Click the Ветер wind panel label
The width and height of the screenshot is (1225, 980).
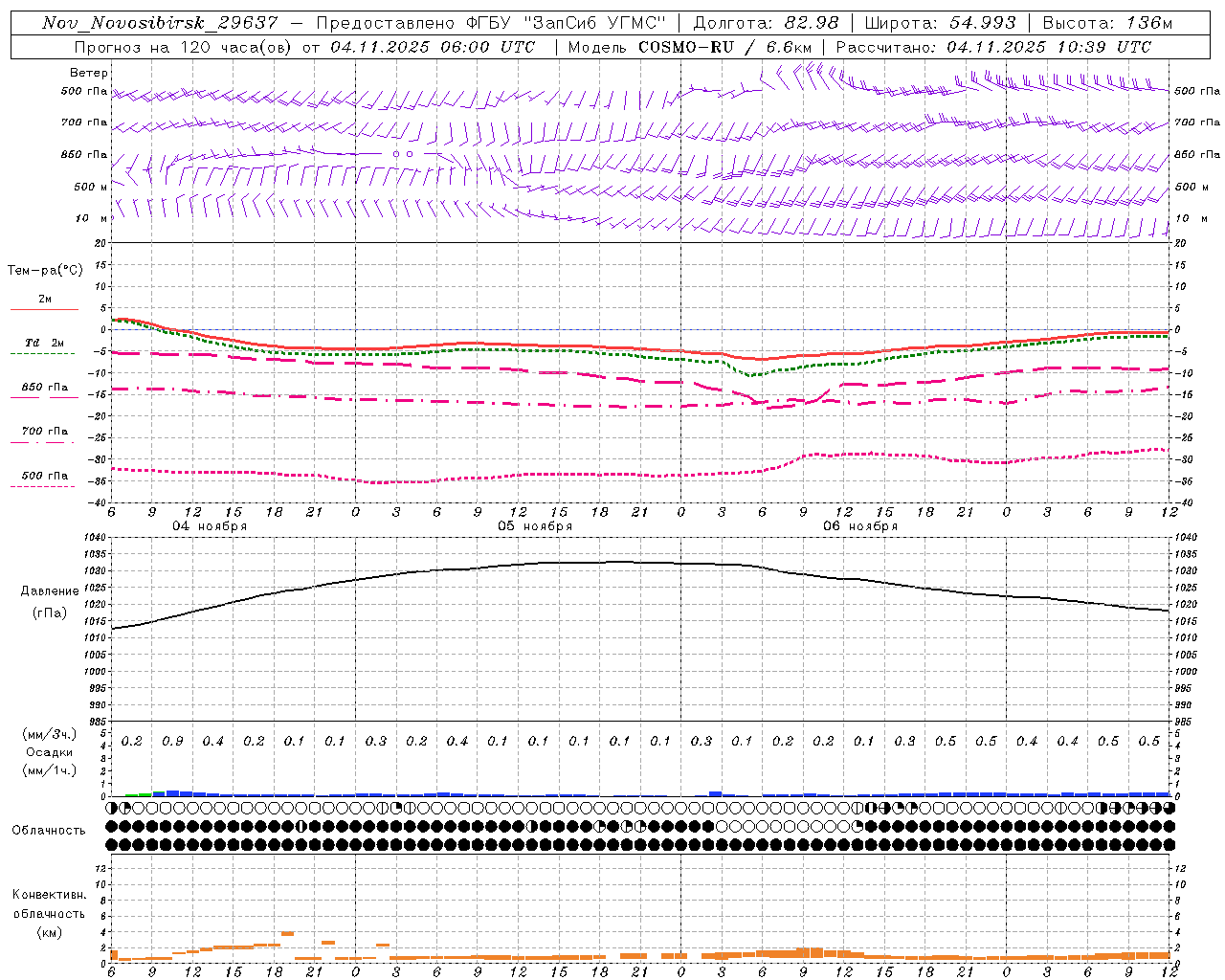pos(89,73)
